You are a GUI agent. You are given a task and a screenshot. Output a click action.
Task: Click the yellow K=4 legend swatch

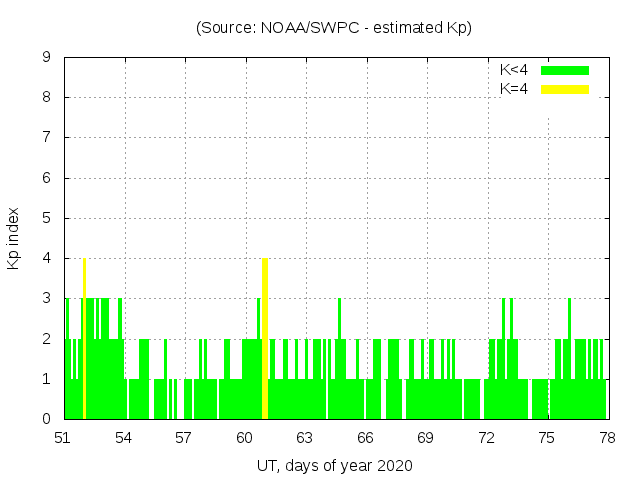tap(565, 89)
